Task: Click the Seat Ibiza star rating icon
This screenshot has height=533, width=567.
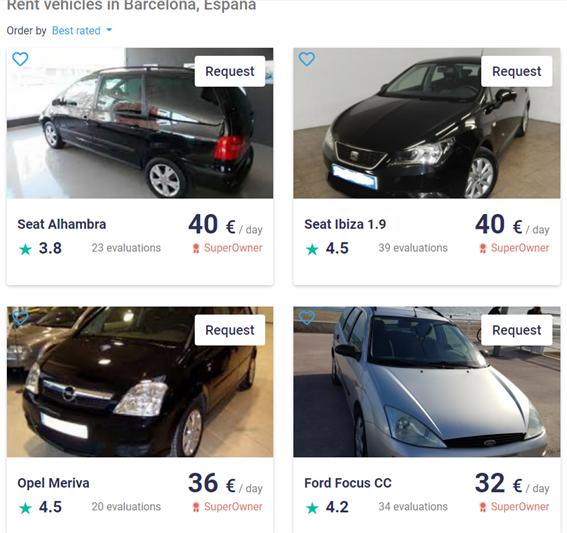Action: click(312, 249)
